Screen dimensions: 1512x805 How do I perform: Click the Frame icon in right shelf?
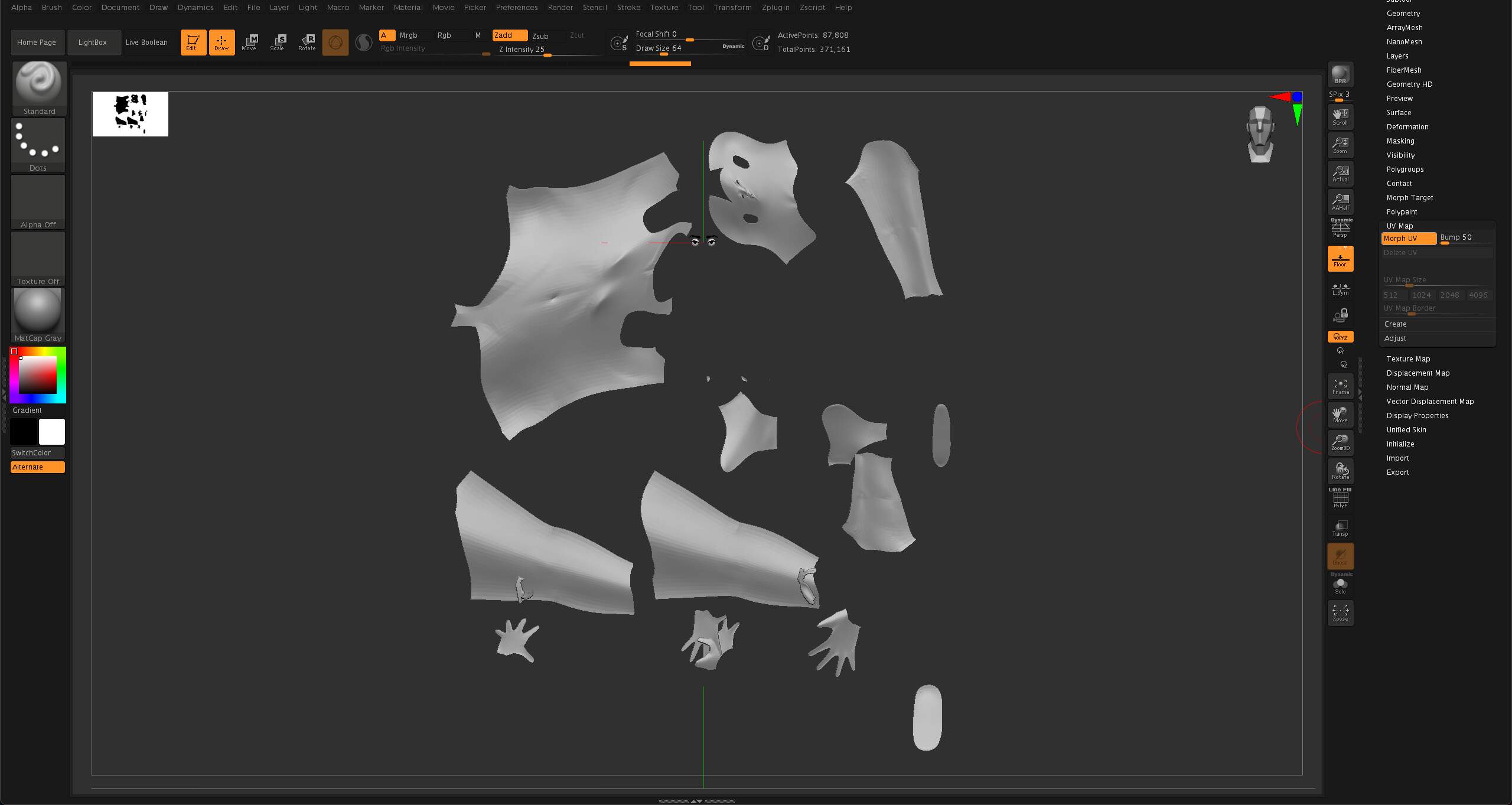1340,386
